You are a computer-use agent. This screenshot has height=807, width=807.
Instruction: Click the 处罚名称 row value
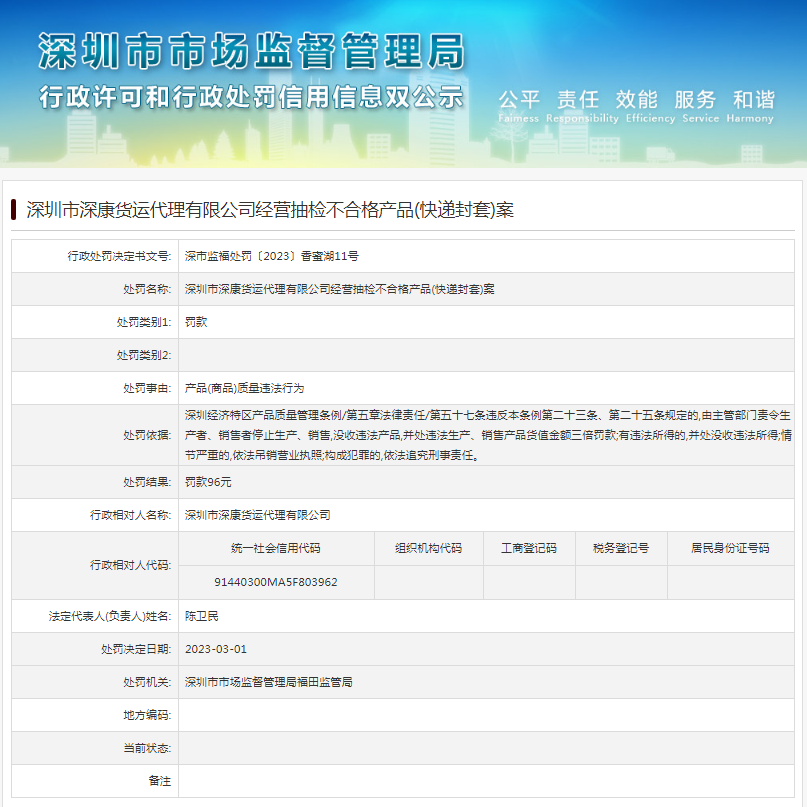(x=340, y=289)
